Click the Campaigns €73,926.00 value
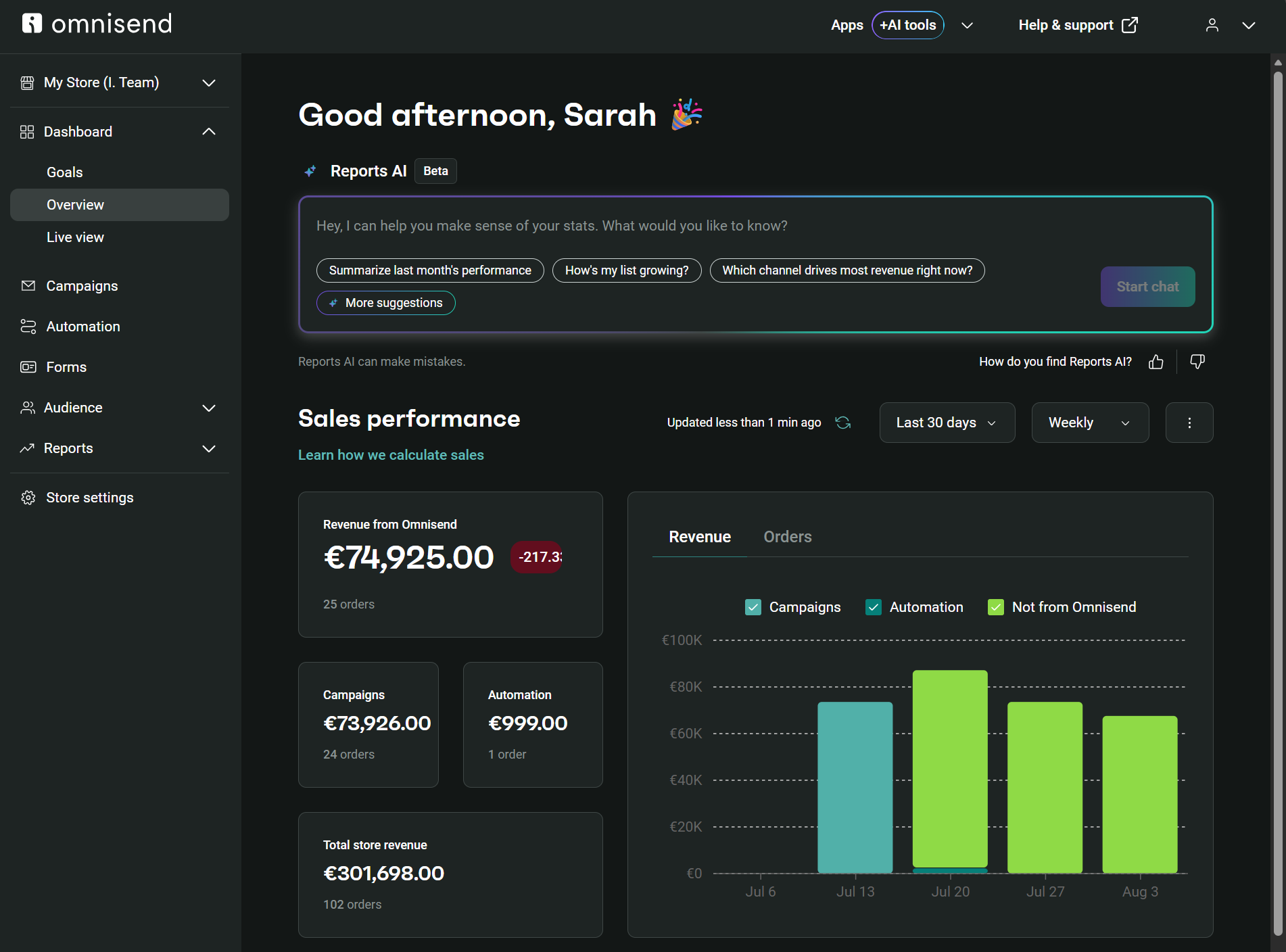Screen dimensions: 1286x952 click(377, 723)
